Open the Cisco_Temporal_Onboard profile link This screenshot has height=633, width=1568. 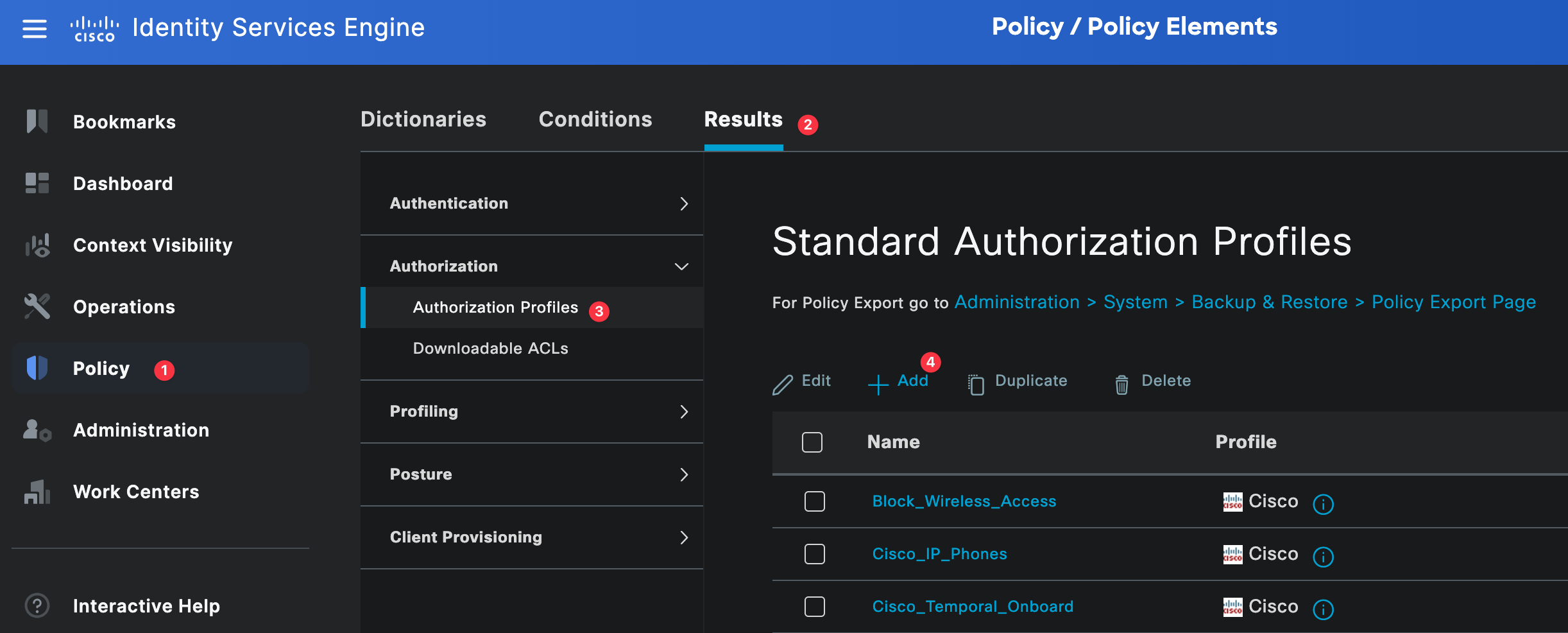(x=972, y=607)
